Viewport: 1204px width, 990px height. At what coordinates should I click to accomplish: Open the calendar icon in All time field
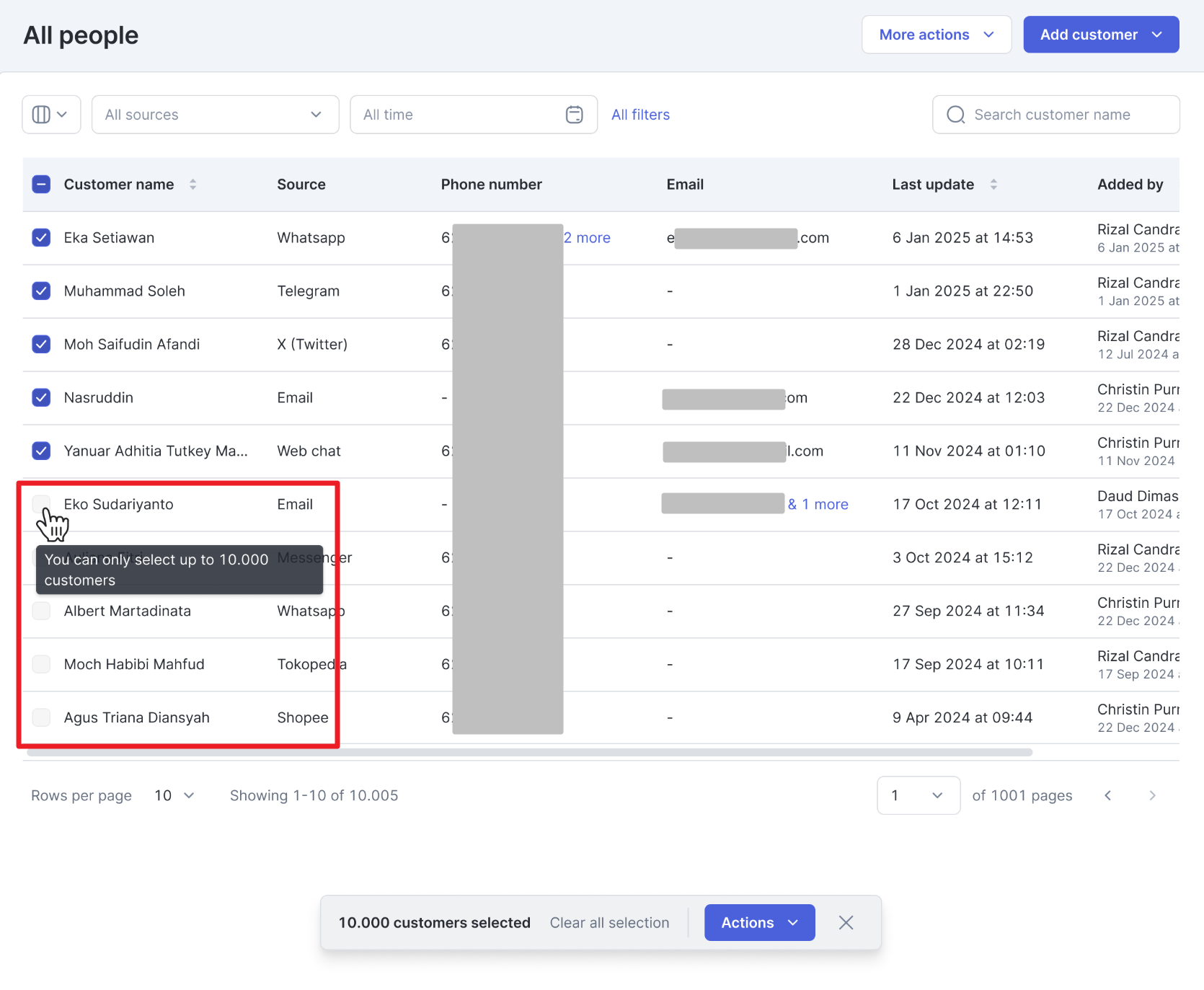(574, 115)
